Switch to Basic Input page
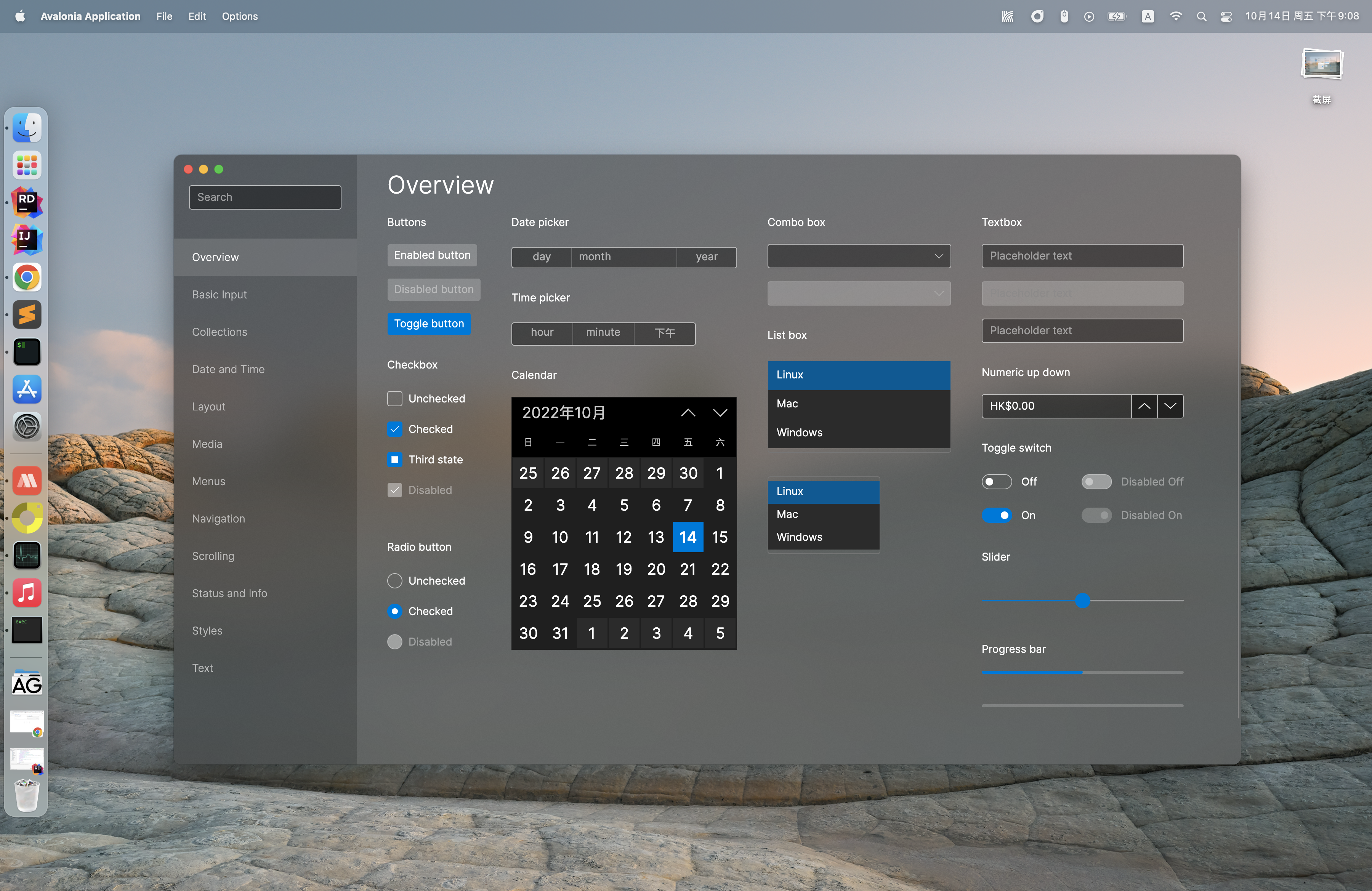The width and height of the screenshot is (1372, 891). [265, 295]
